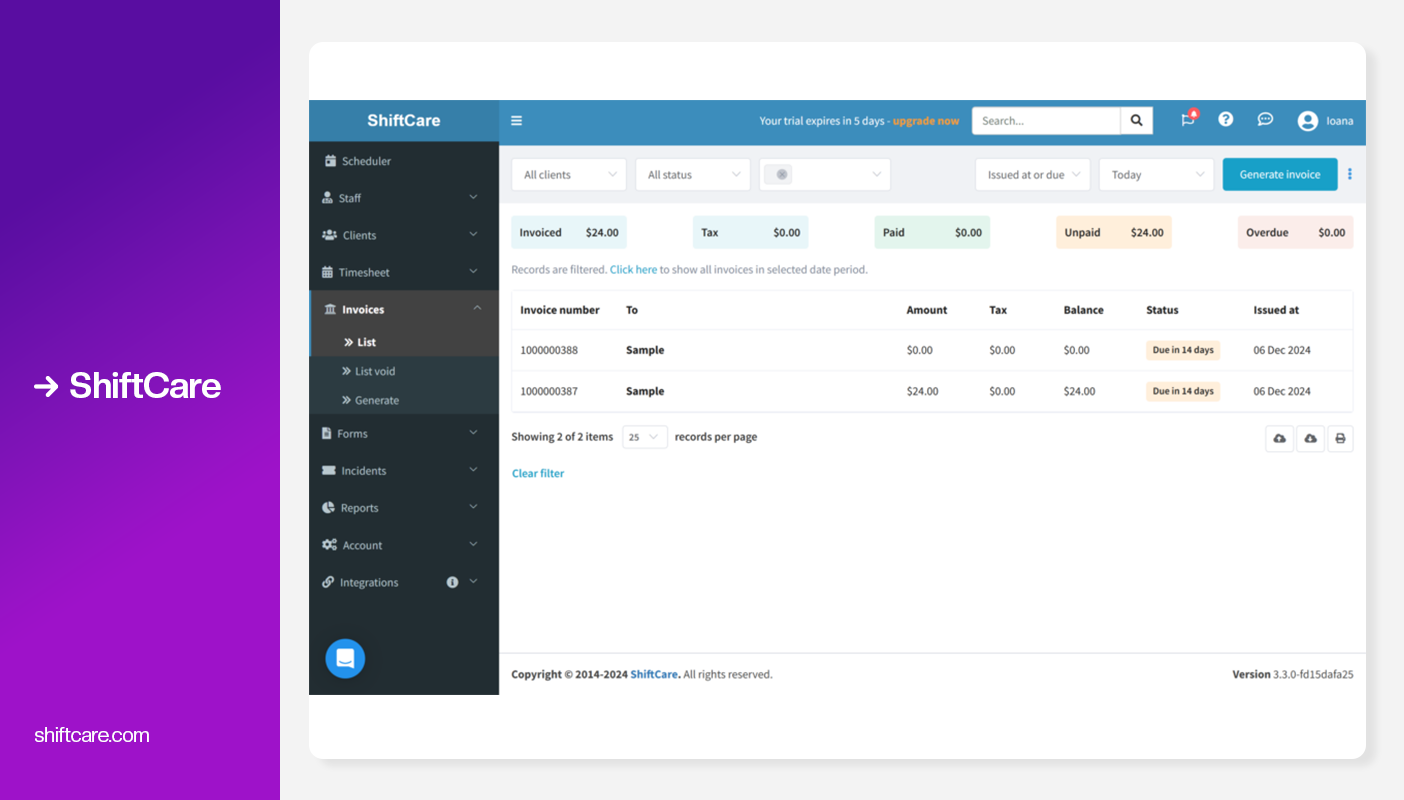Screen dimensions: 1404x800
Task: Open the Account menu item
Action: click(x=404, y=545)
